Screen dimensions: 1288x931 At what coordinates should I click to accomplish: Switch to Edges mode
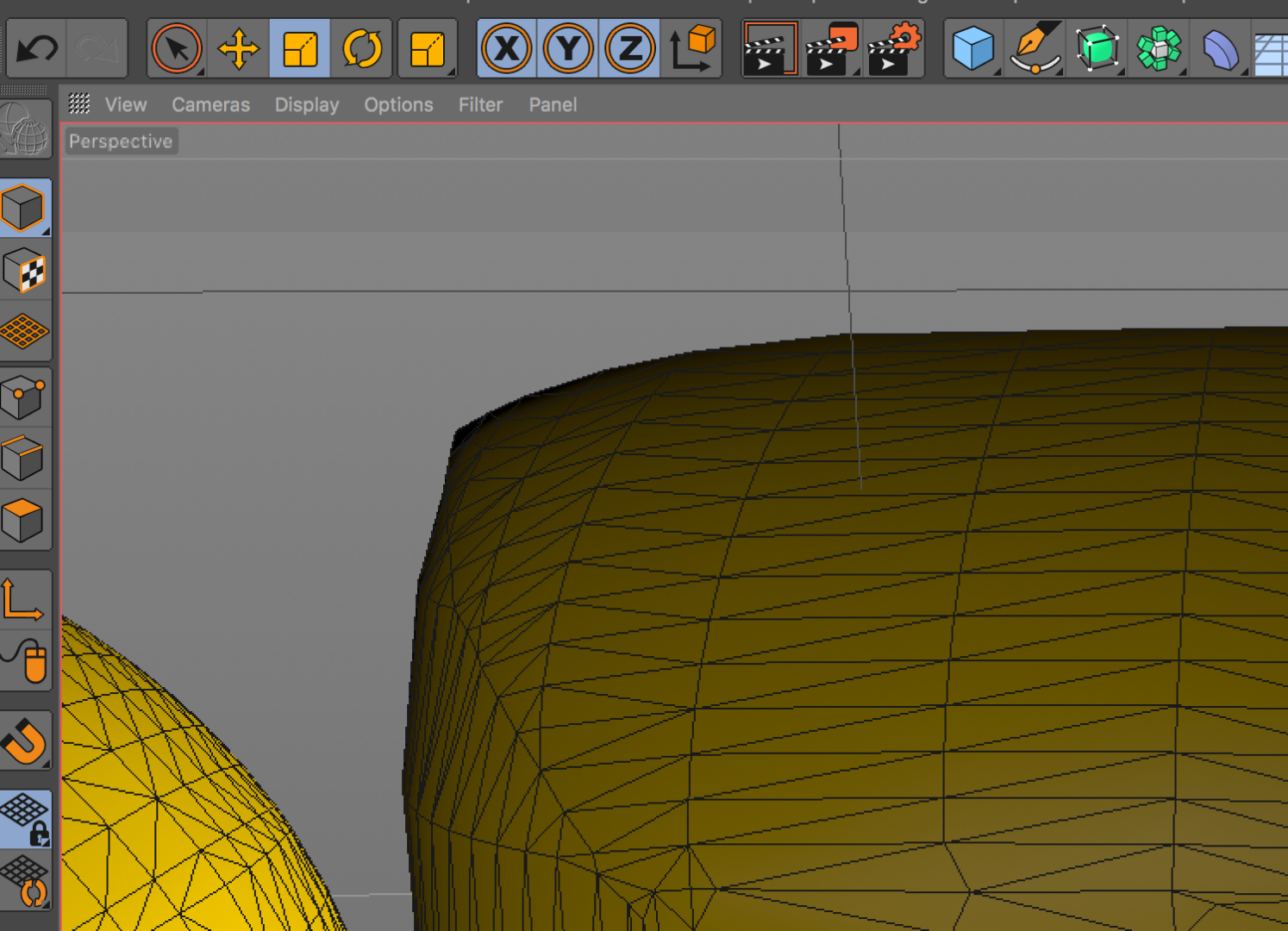pyautogui.click(x=25, y=459)
